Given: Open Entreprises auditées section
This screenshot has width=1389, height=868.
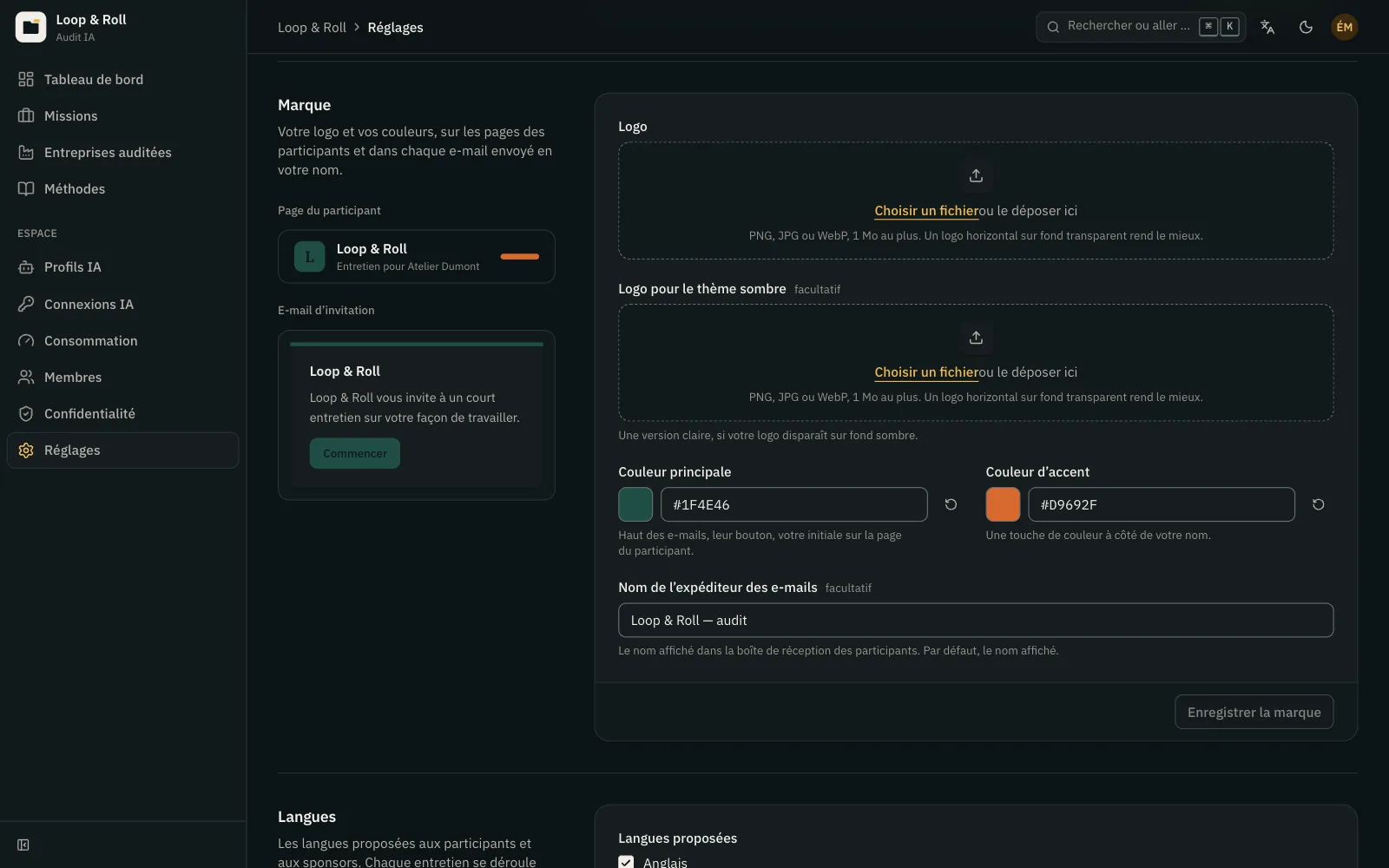Looking at the screenshot, I should click(122, 152).
